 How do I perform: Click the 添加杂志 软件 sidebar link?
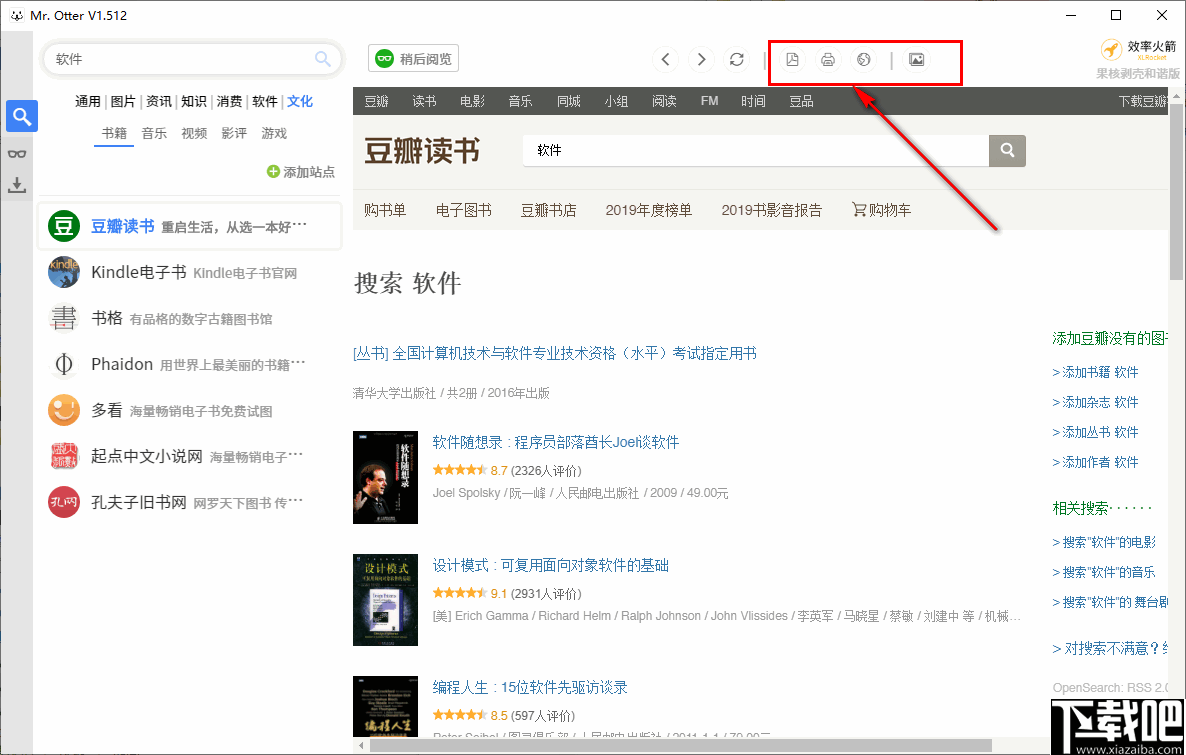click(x=1095, y=402)
